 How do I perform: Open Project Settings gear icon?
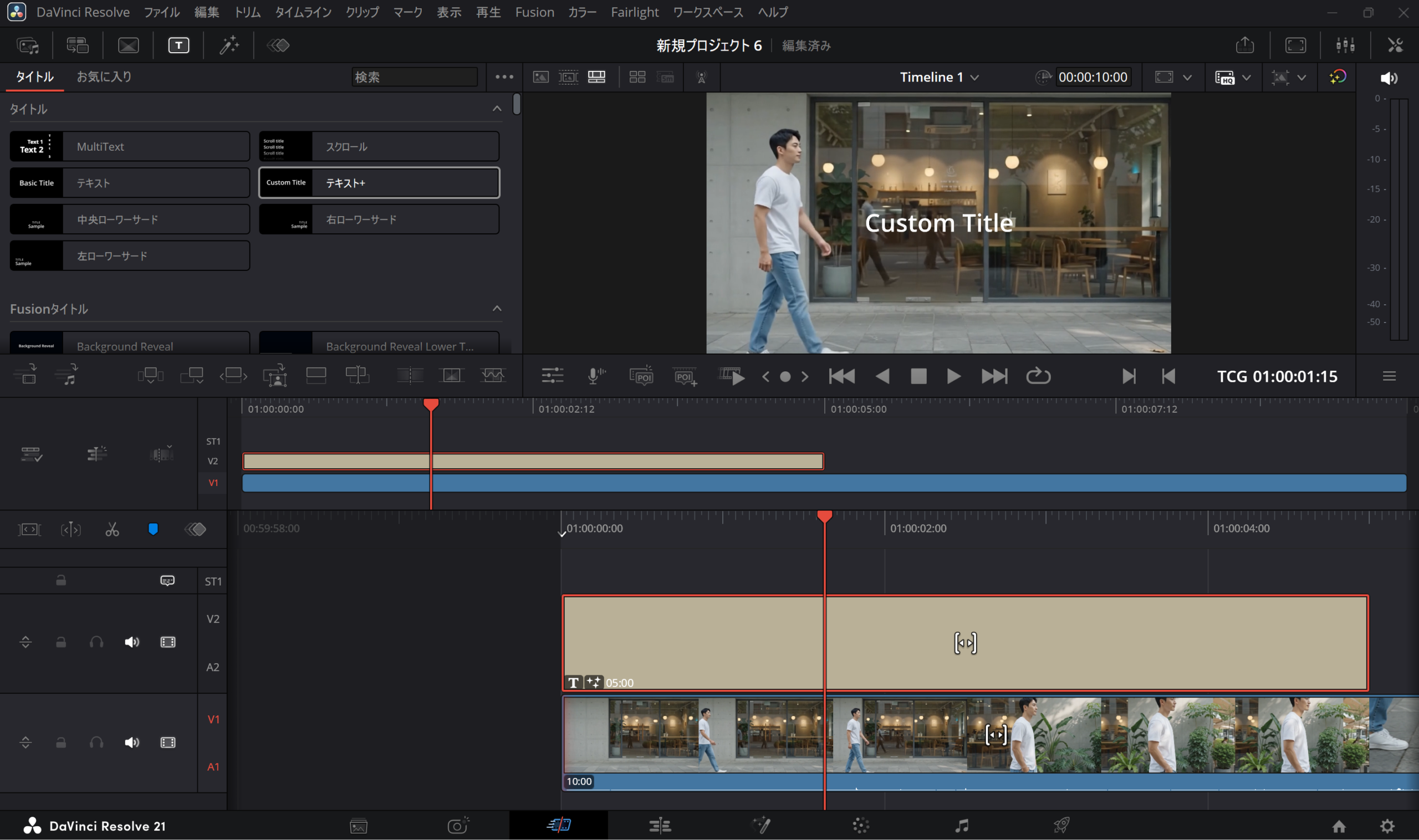[x=1387, y=826]
